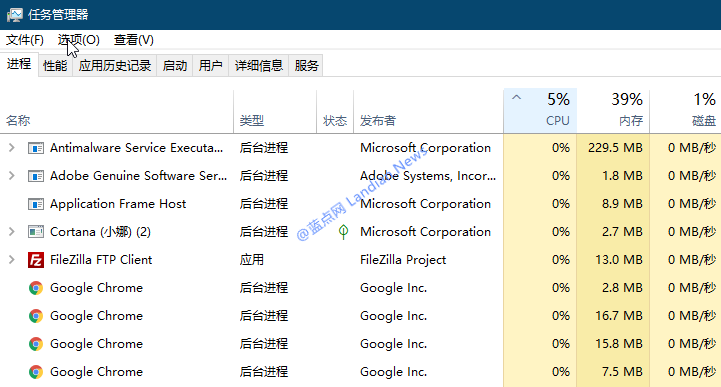721x387 pixels.
Task: Click the 8.9 MB memory value
Action: tap(622, 204)
